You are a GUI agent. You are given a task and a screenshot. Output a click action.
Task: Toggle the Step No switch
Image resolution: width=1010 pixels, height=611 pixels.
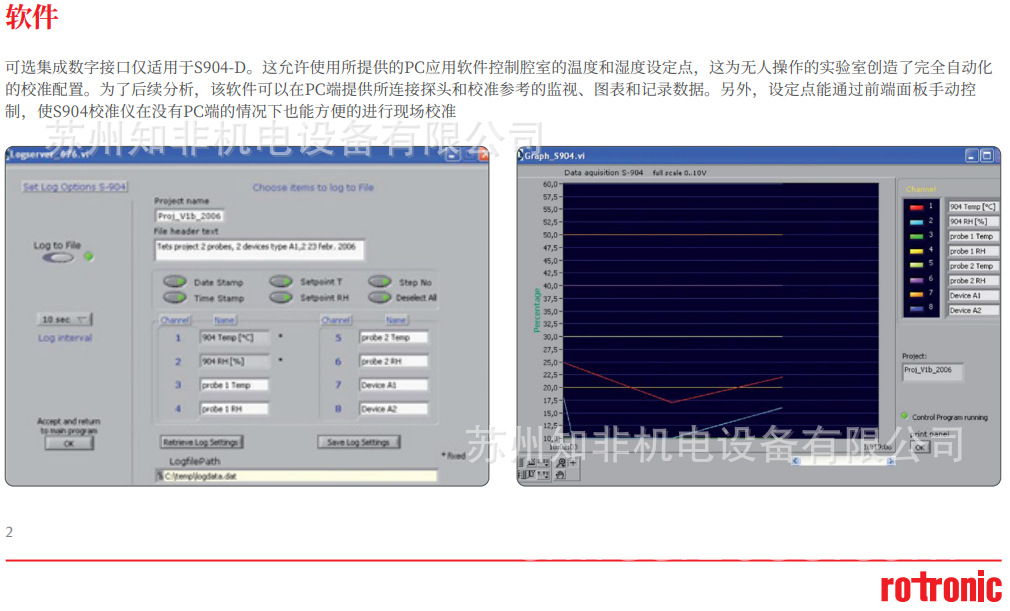point(380,281)
